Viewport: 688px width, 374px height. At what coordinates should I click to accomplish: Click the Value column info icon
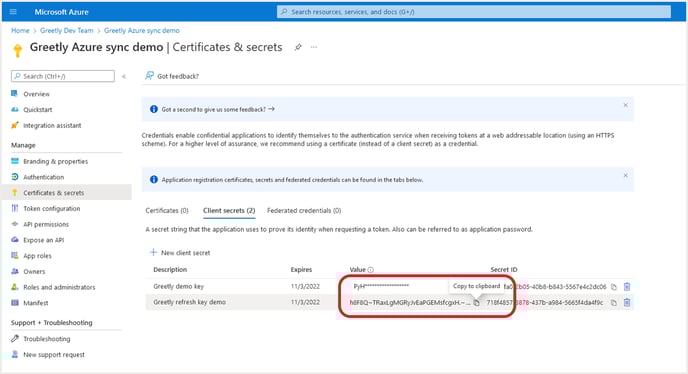tap(371, 270)
